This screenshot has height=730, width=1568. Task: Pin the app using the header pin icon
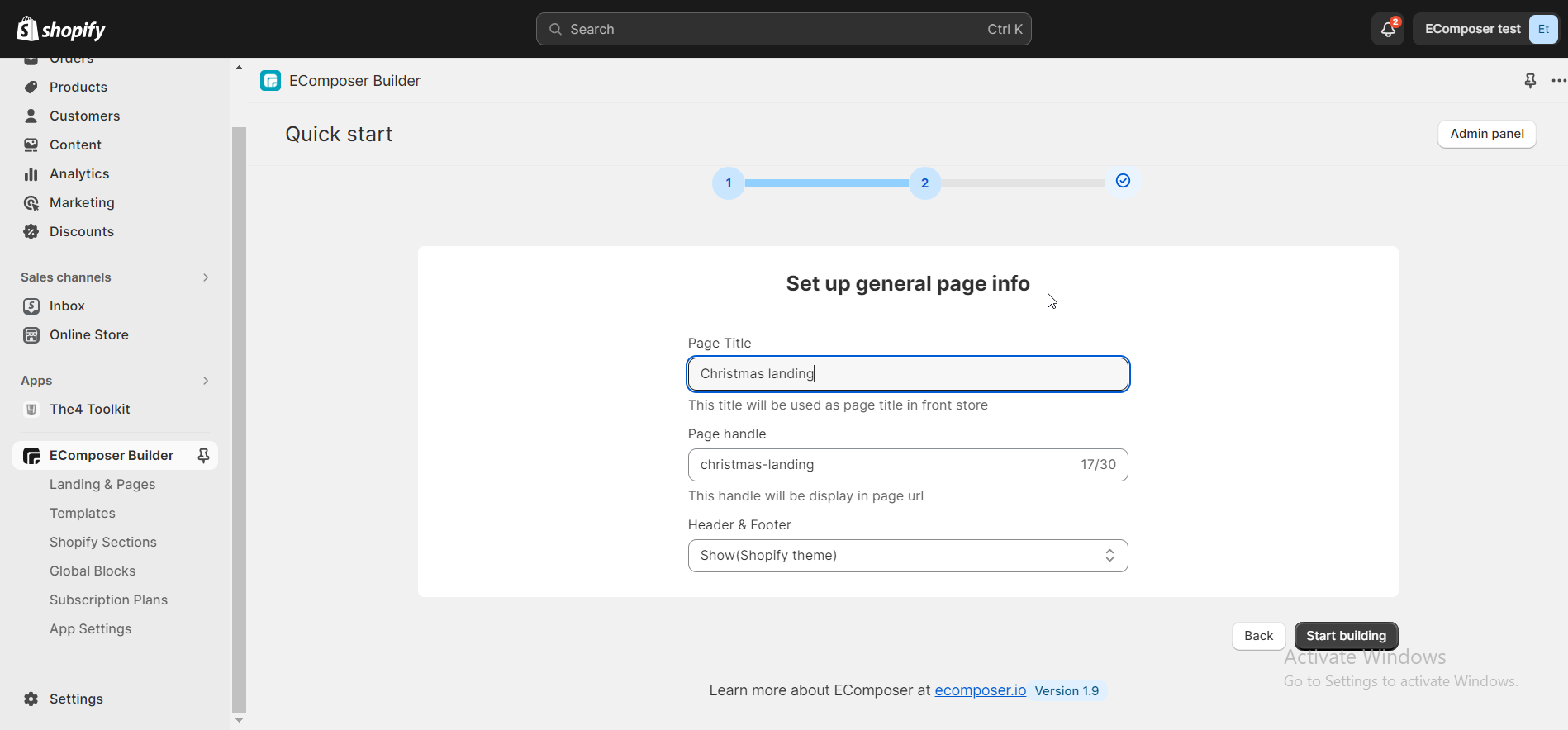coord(1530,80)
